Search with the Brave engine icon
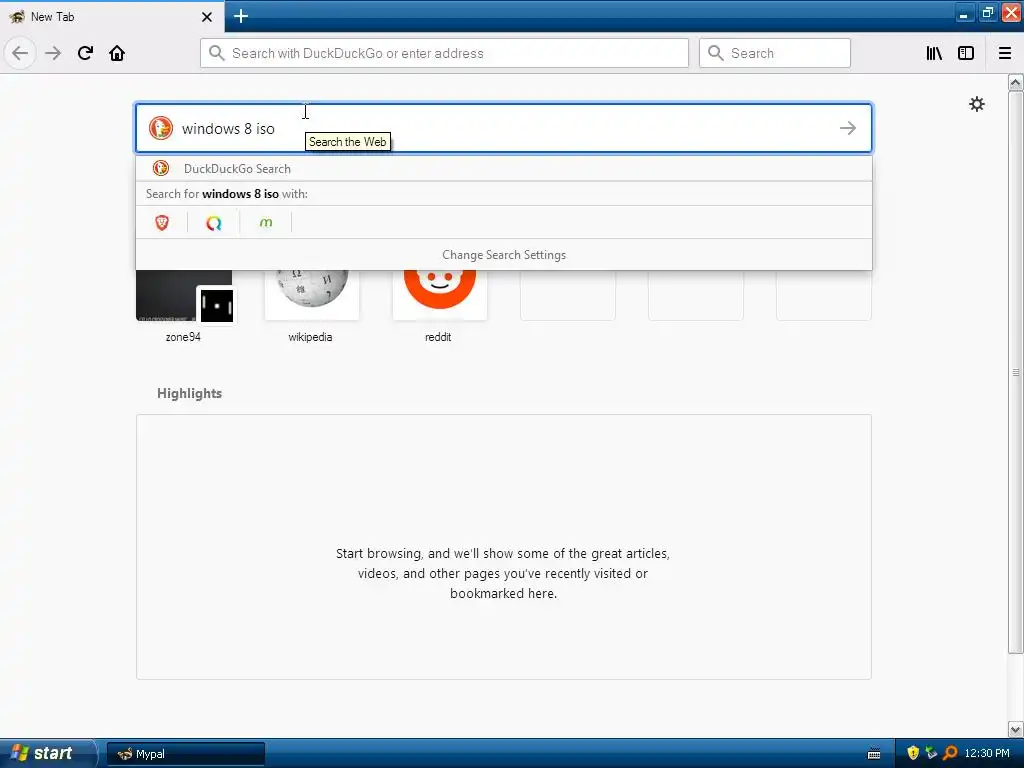 click(162, 223)
